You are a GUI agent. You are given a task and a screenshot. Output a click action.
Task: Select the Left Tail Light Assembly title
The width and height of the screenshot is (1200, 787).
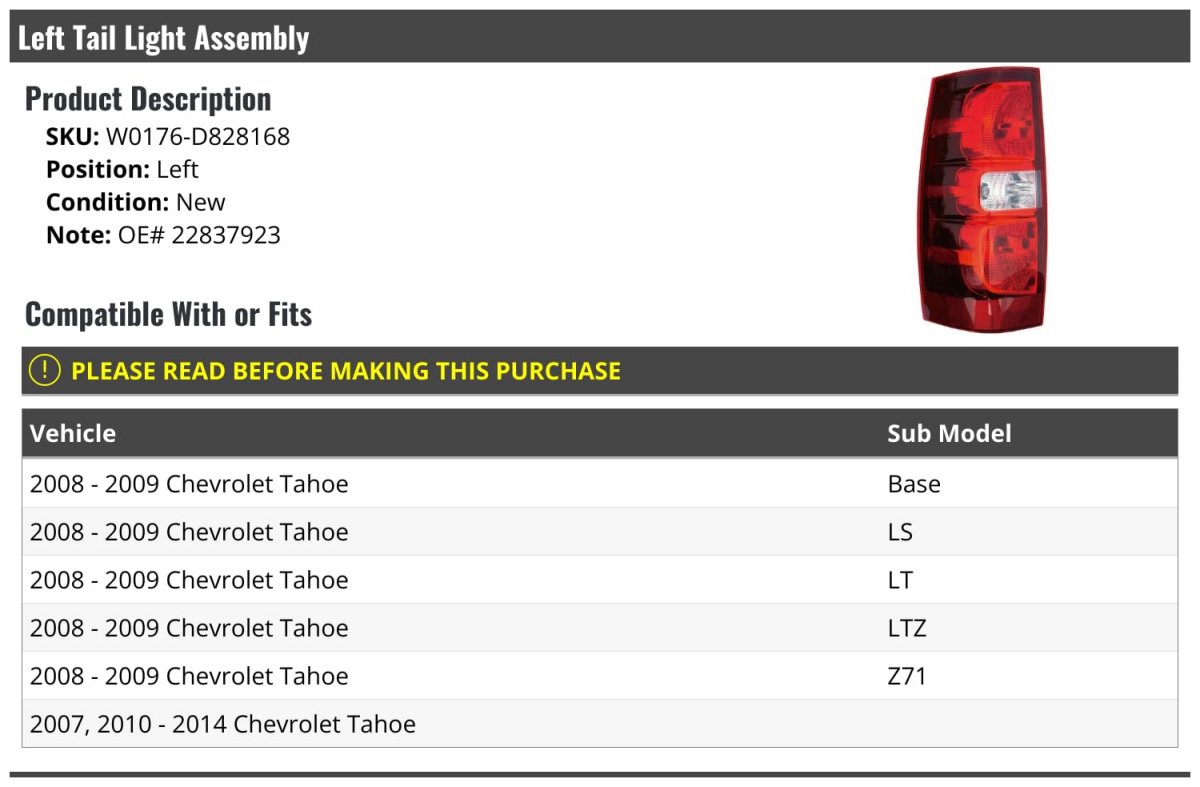[164, 38]
